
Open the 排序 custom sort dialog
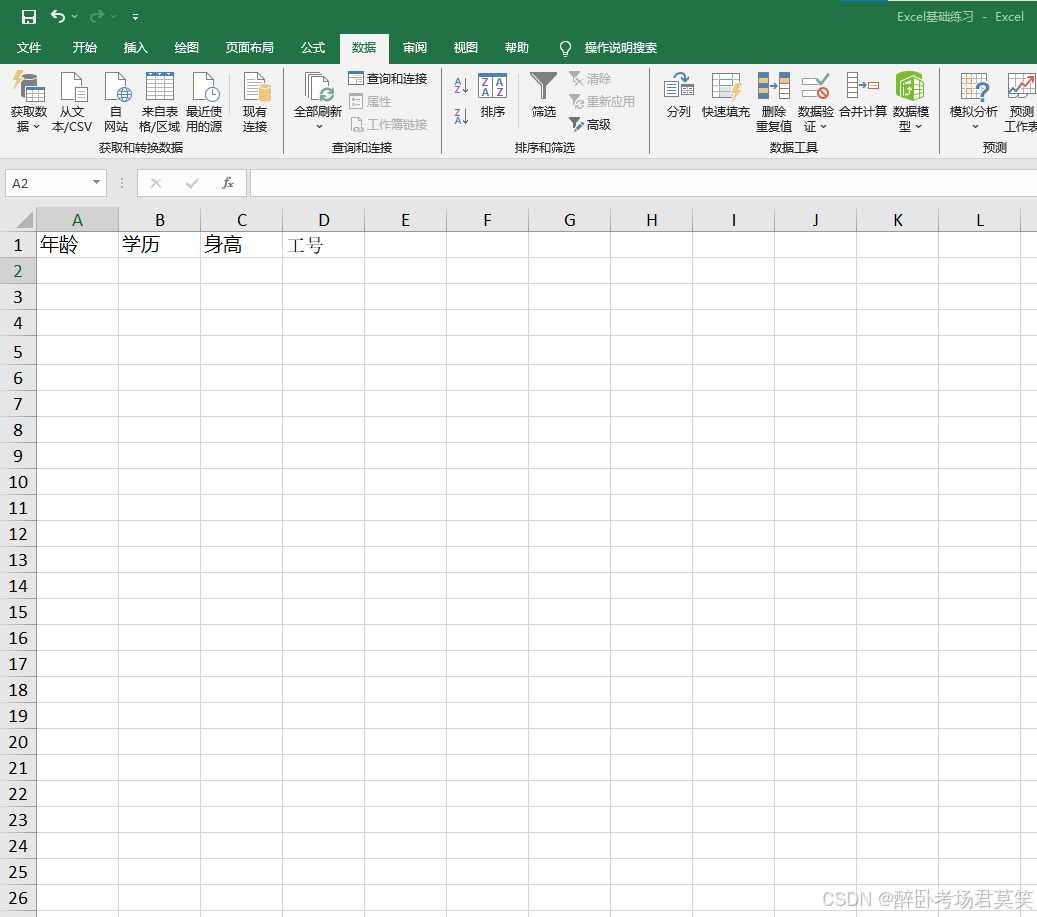(x=493, y=96)
